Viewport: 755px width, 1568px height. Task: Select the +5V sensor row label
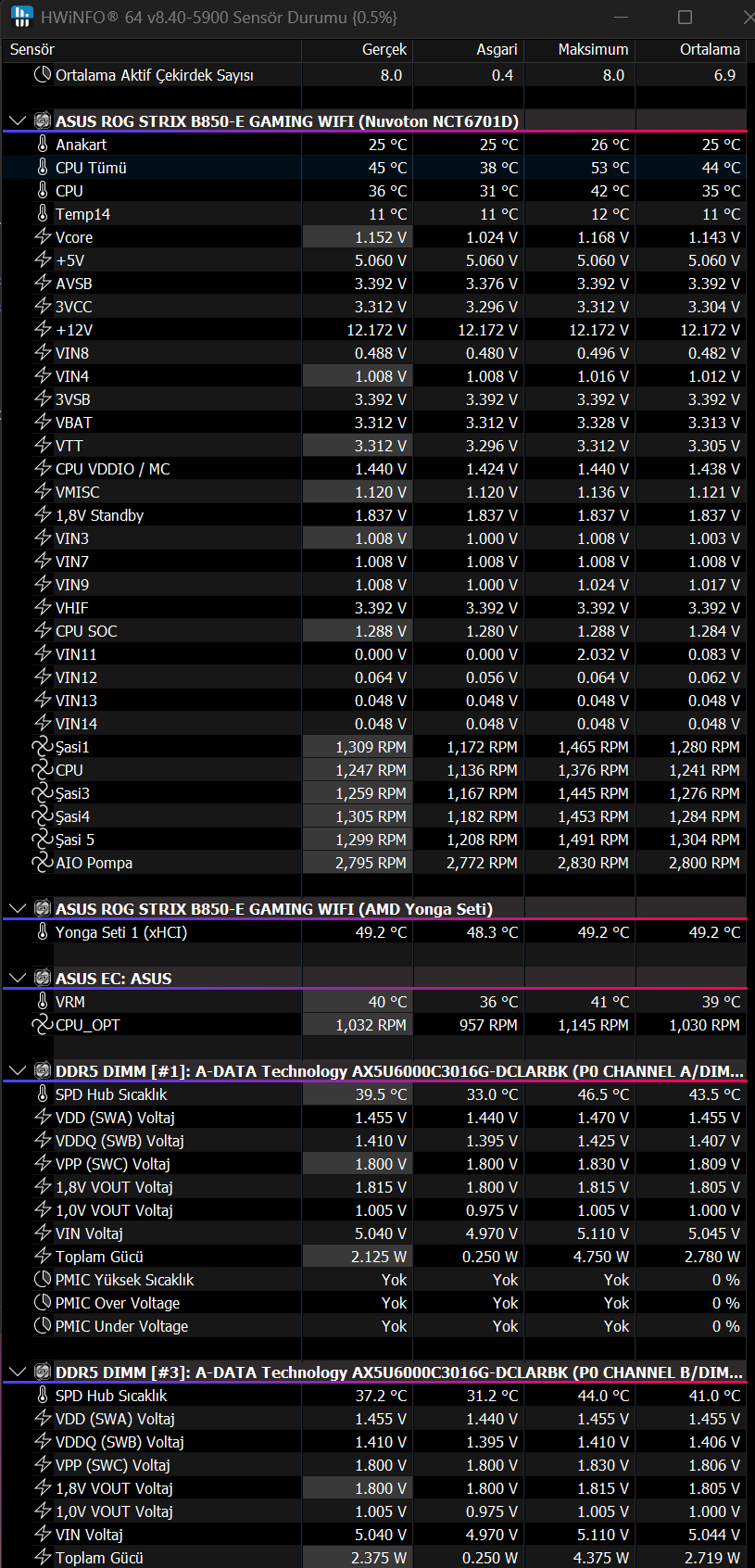[x=69, y=259]
